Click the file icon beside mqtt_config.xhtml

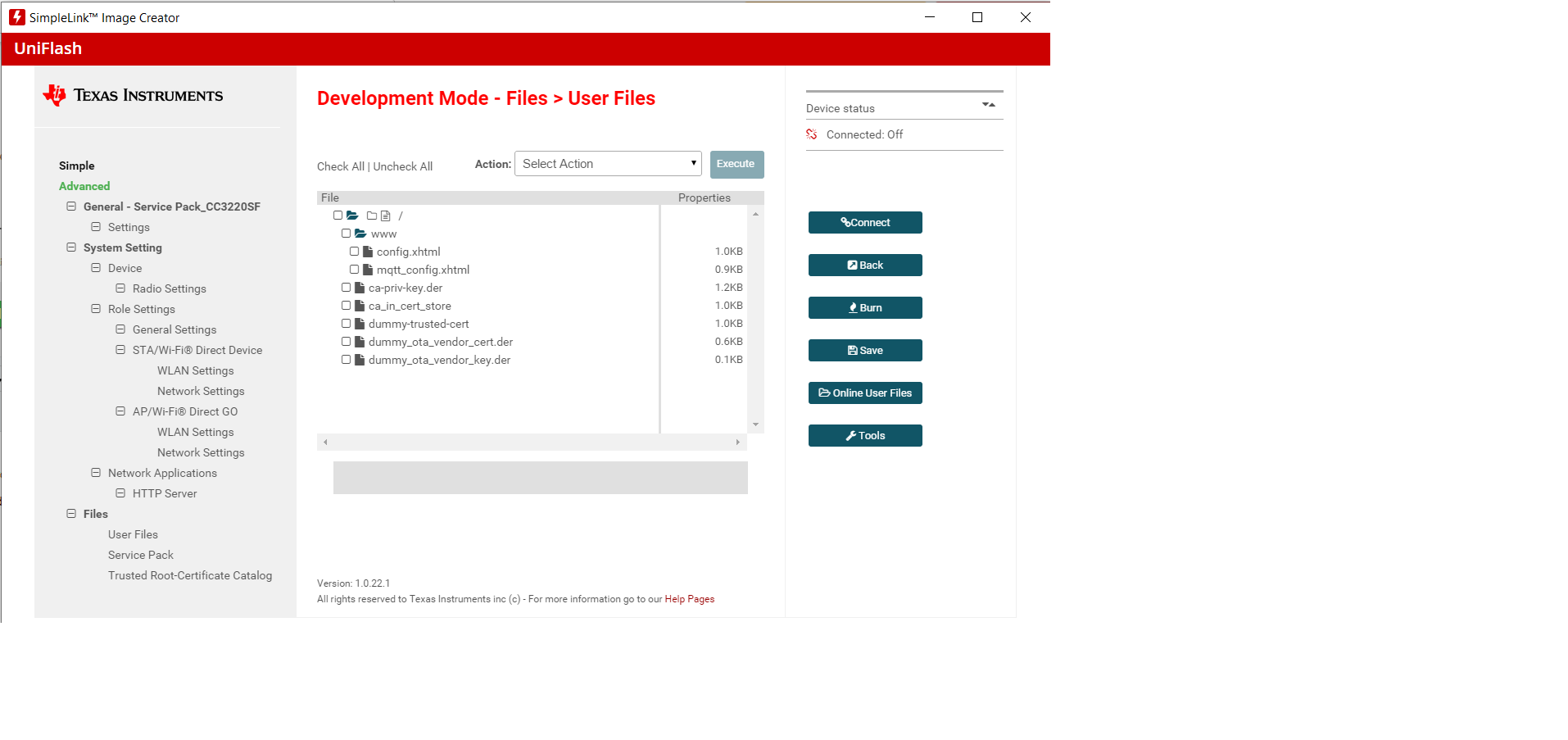pos(368,270)
